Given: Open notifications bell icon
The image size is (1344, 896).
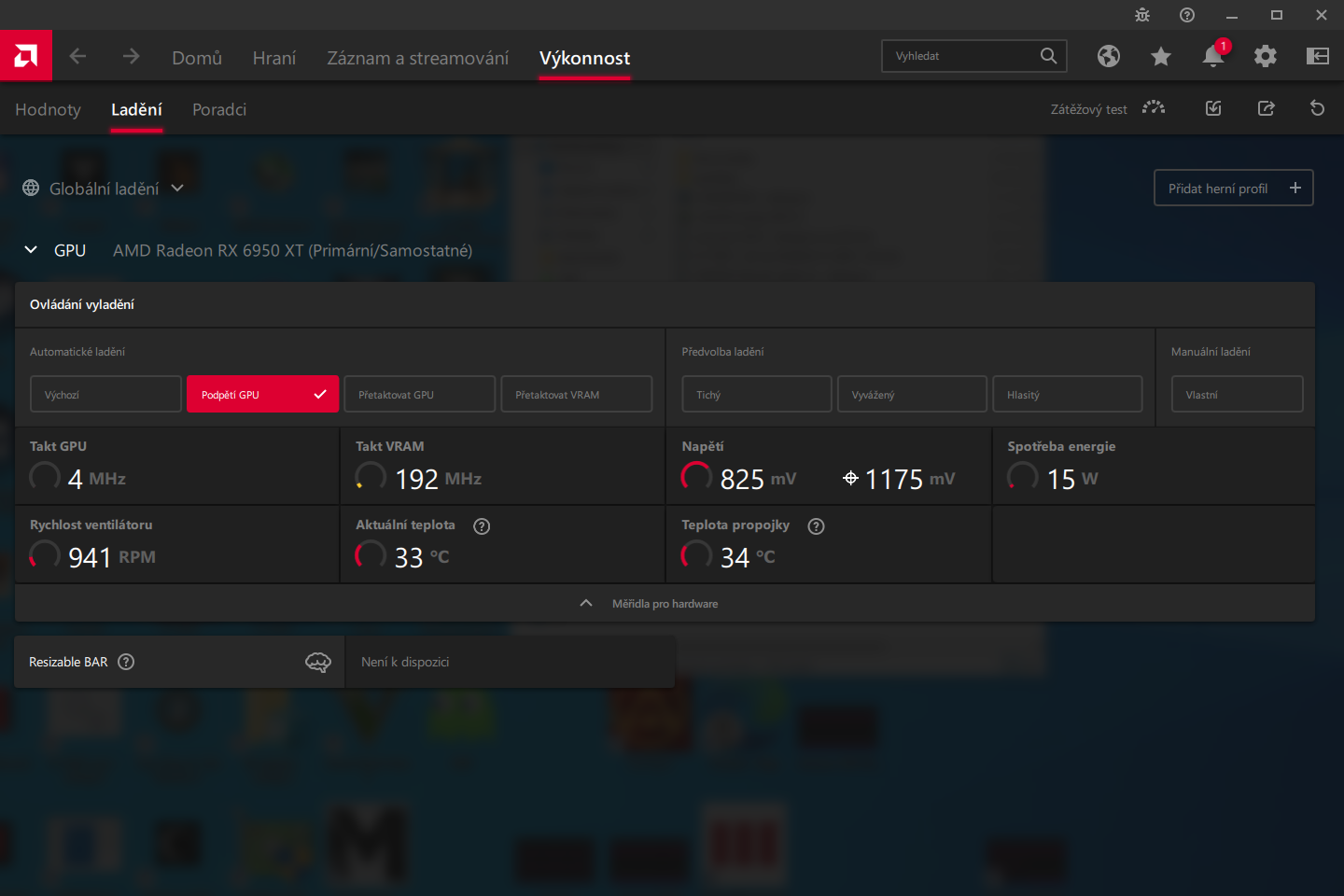Looking at the screenshot, I should point(1213,56).
